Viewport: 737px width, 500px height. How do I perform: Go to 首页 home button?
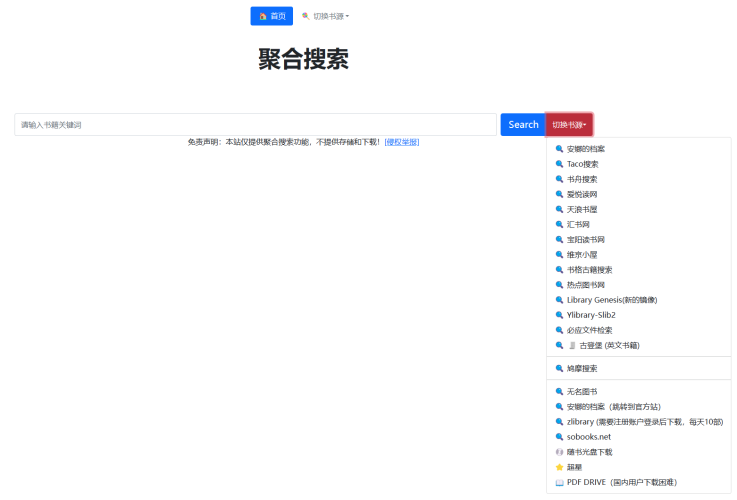pyautogui.click(x=272, y=16)
